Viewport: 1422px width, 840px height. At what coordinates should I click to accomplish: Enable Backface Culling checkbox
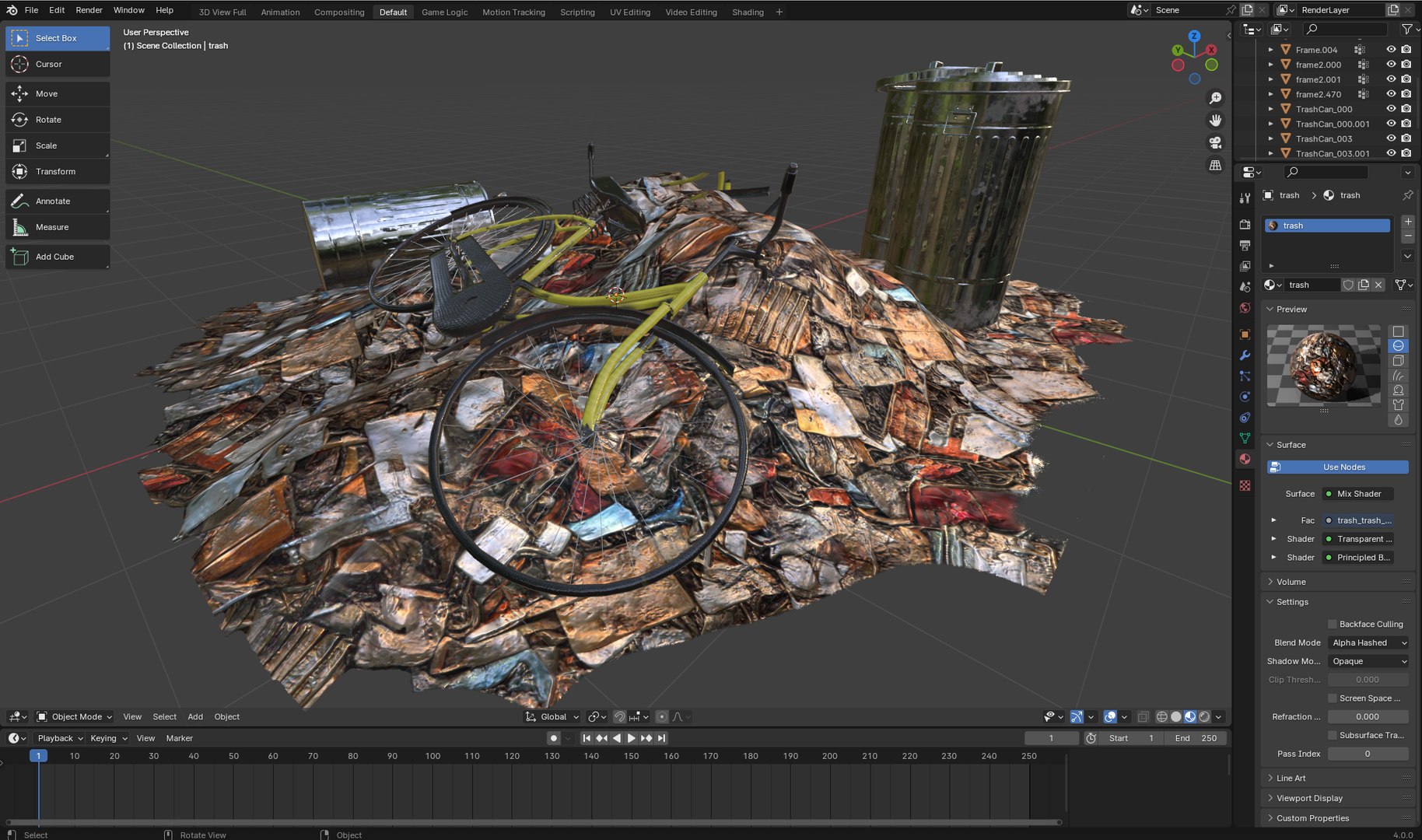point(1332,624)
